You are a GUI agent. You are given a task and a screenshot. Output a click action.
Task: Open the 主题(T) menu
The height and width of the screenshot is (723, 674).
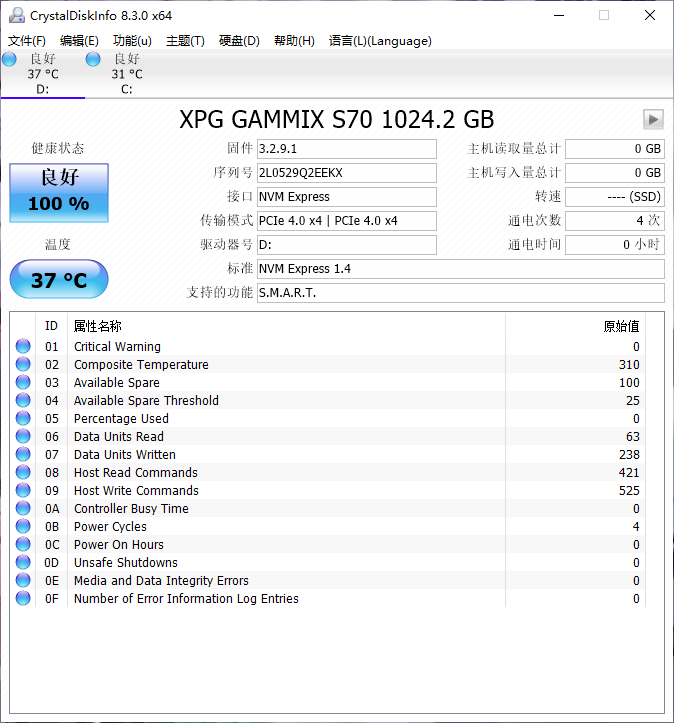coord(185,41)
